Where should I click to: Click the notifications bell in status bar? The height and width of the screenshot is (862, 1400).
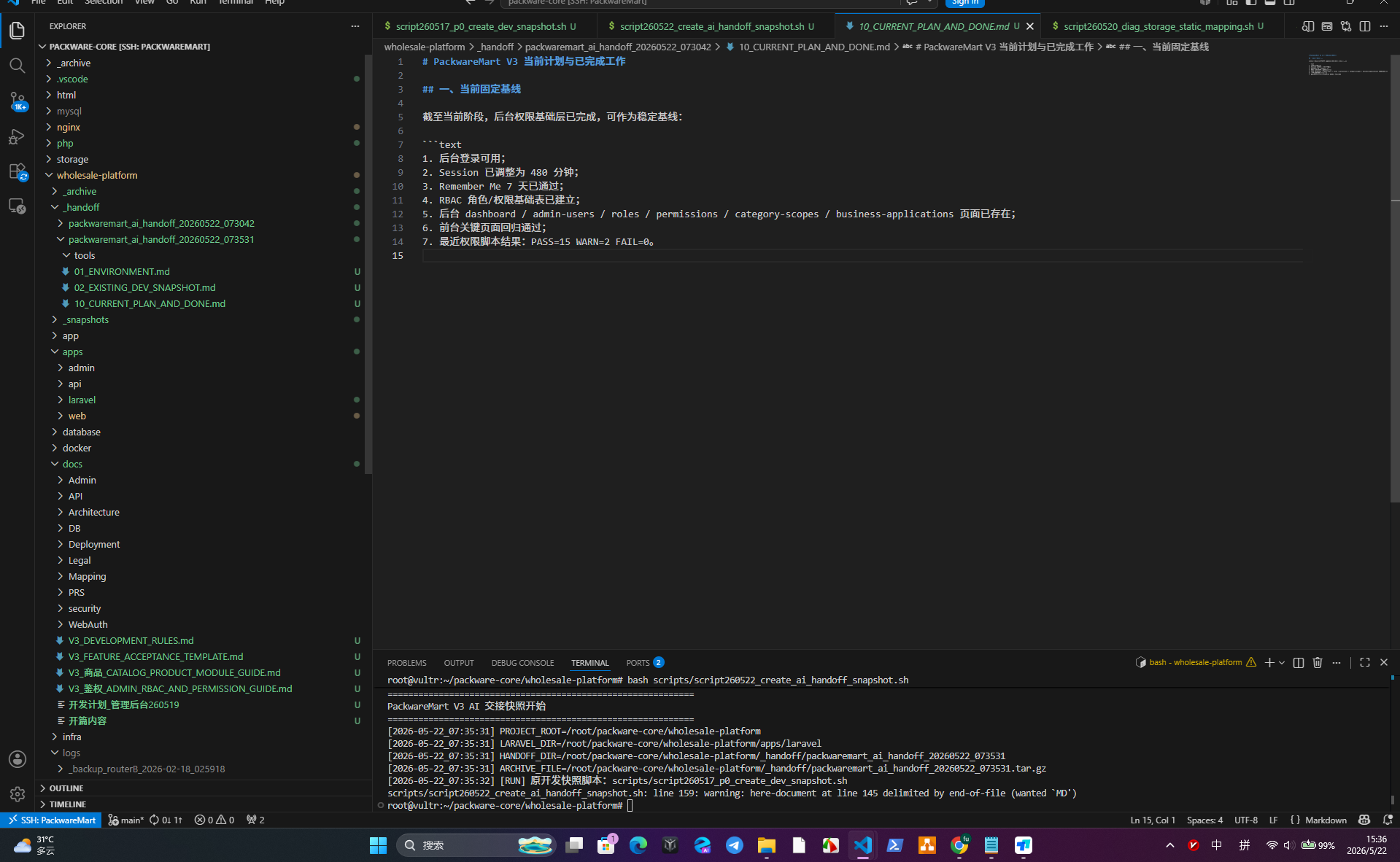1388,820
